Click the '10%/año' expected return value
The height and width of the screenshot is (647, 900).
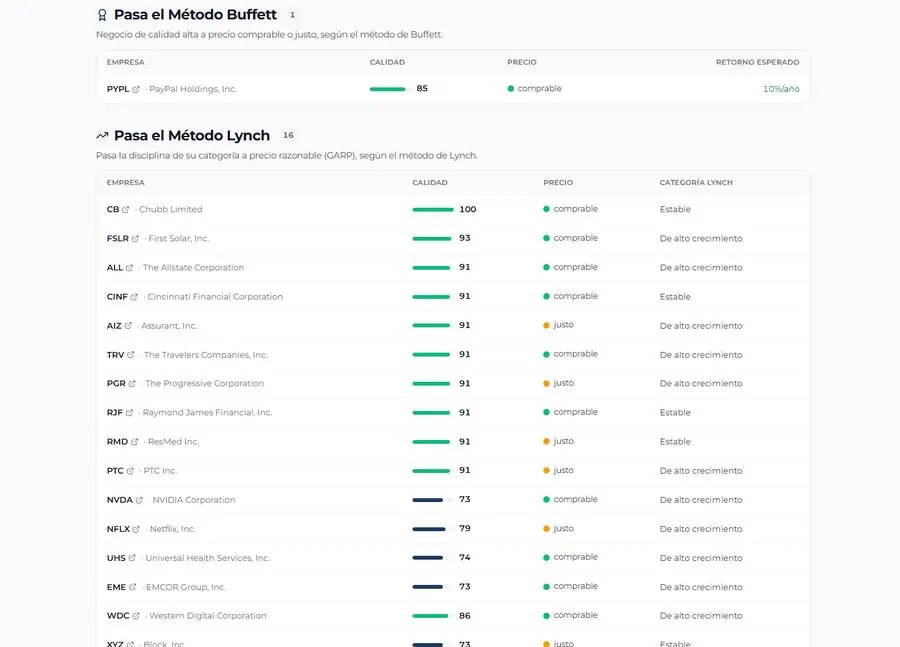tap(781, 89)
